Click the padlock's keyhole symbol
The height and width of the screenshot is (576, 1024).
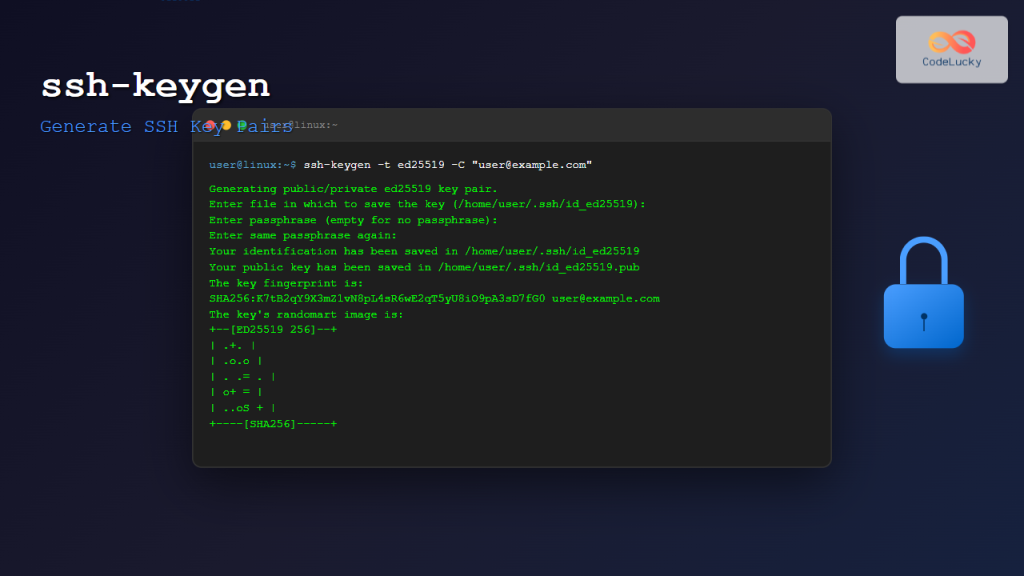(923, 320)
